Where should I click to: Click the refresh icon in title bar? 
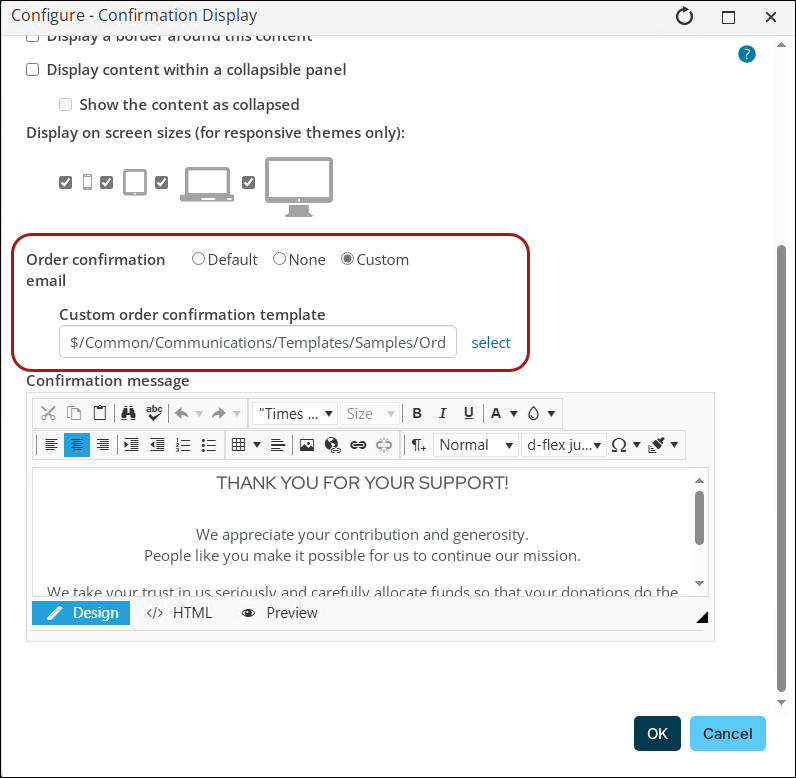[684, 17]
